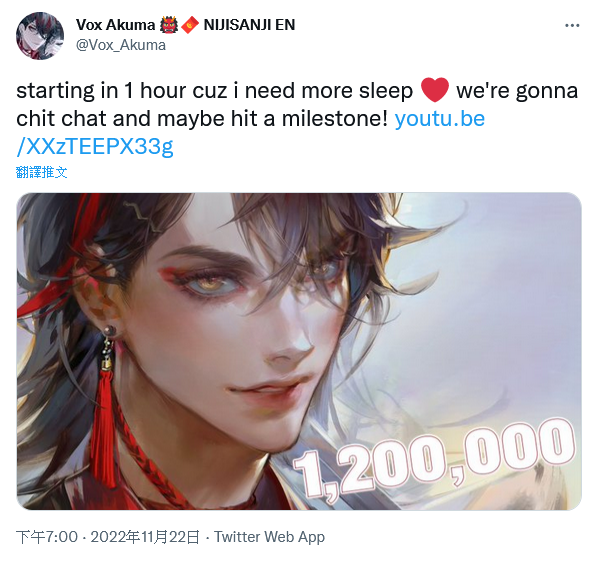This screenshot has width=598, height=563.
Task: Click the red ogre mask emoji
Action: [169, 25]
